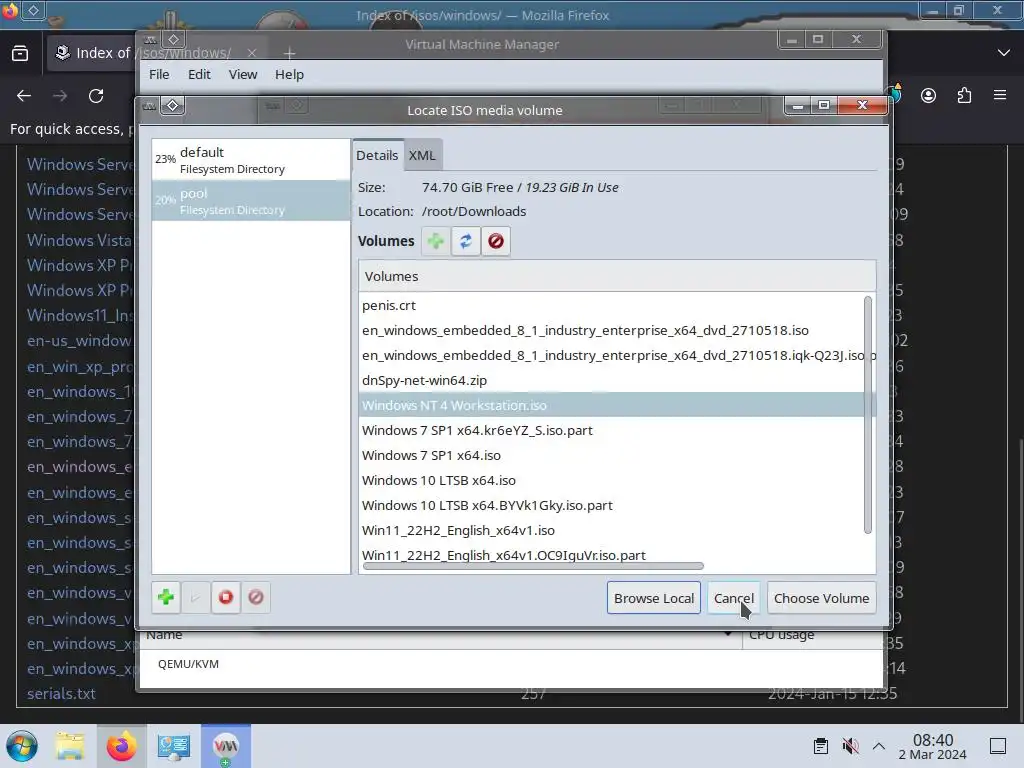The image size is (1024, 768).
Task: Select QEMU/KVM connection row
Action: pyautogui.click(x=511, y=664)
